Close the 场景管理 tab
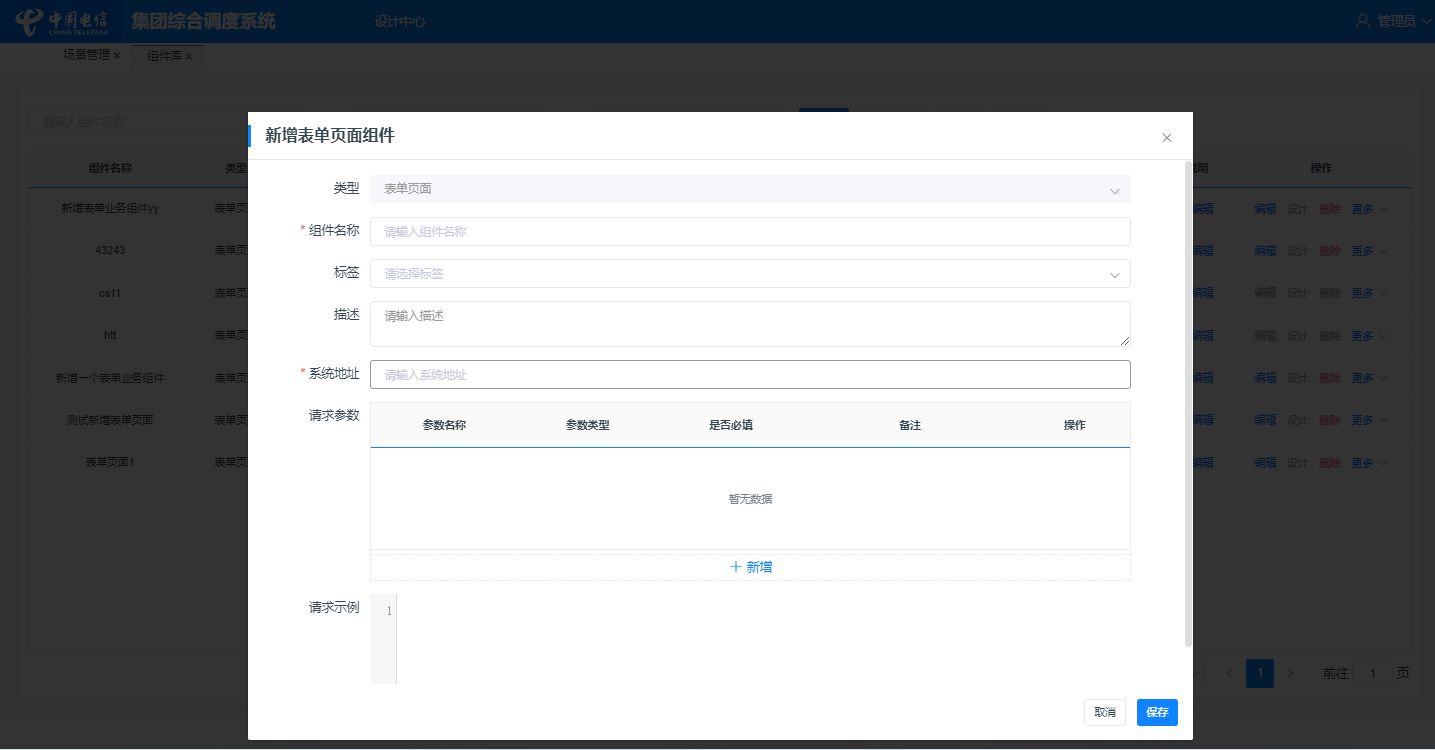The width and height of the screenshot is (1435, 750). click(x=116, y=56)
